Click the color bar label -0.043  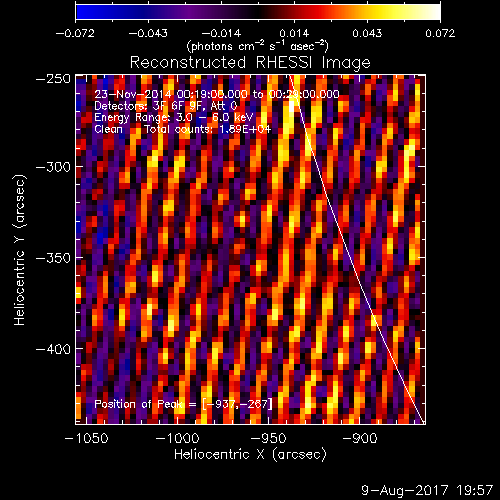point(148,33)
